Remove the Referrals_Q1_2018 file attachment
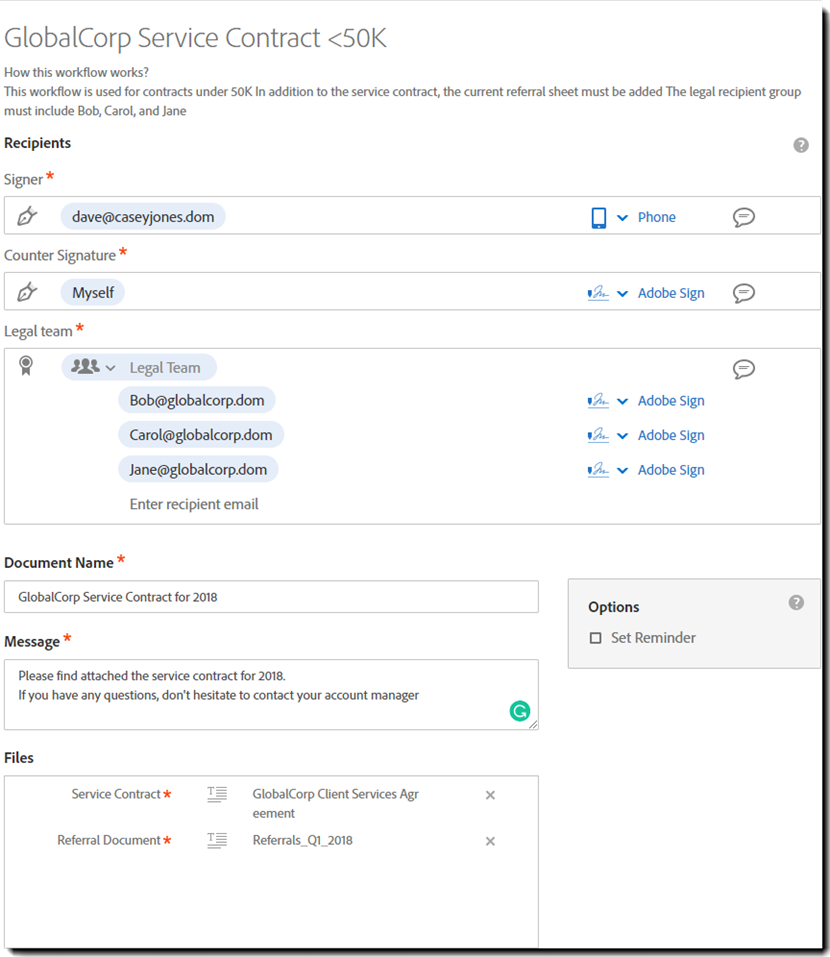The height and width of the screenshot is (957, 830). (490, 841)
